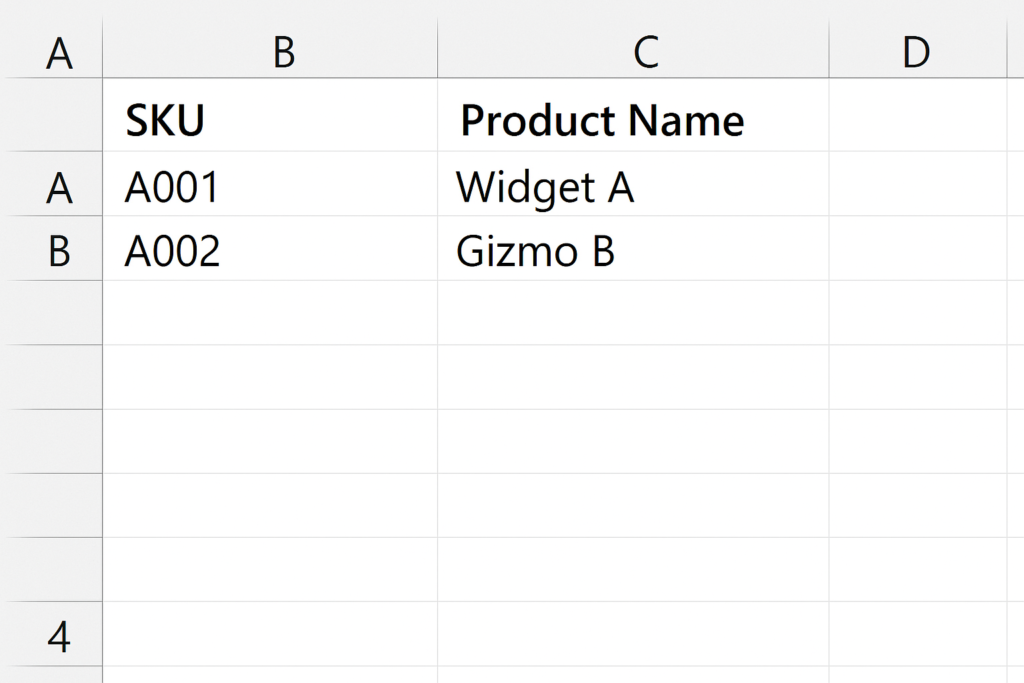Click empty cell directly below A002
The height and width of the screenshot is (683, 1024).
pyautogui.click(x=270, y=313)
